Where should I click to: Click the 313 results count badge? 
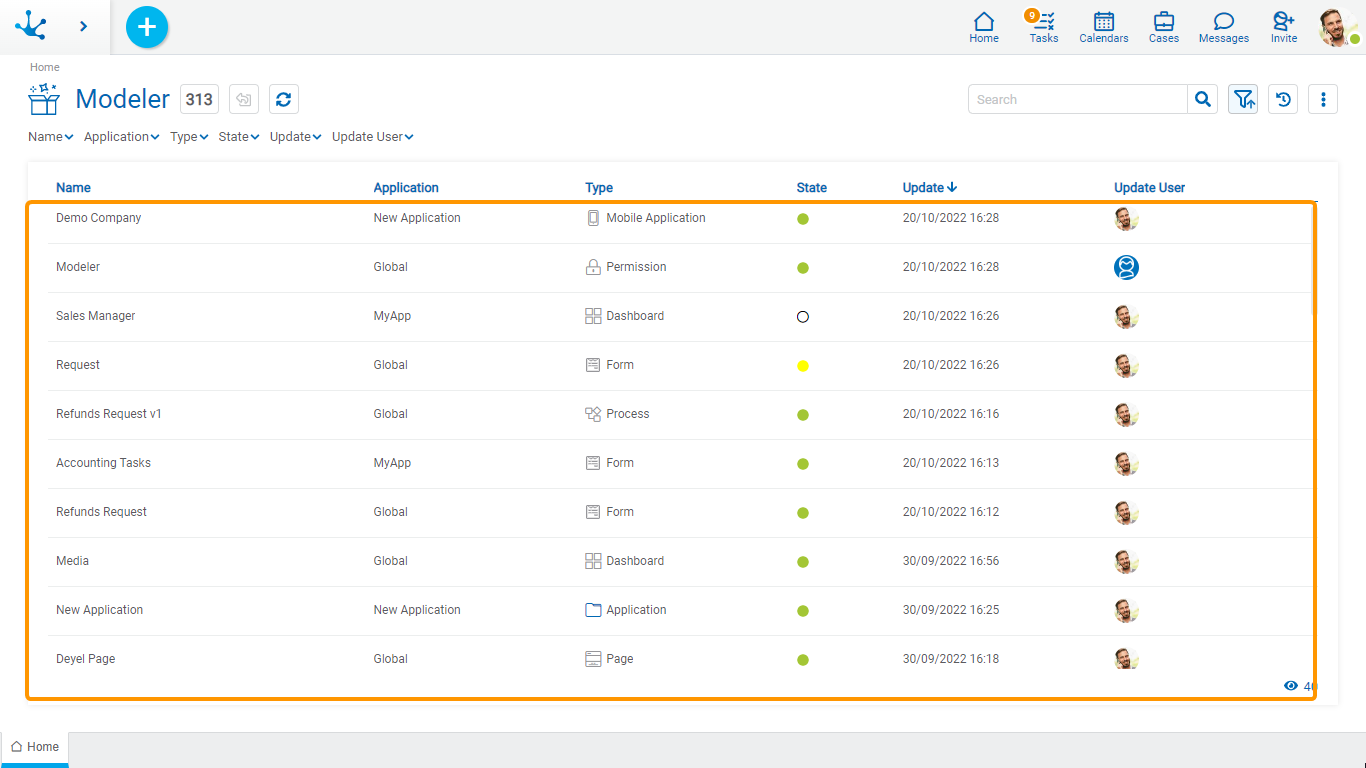[x=199, y=99]
